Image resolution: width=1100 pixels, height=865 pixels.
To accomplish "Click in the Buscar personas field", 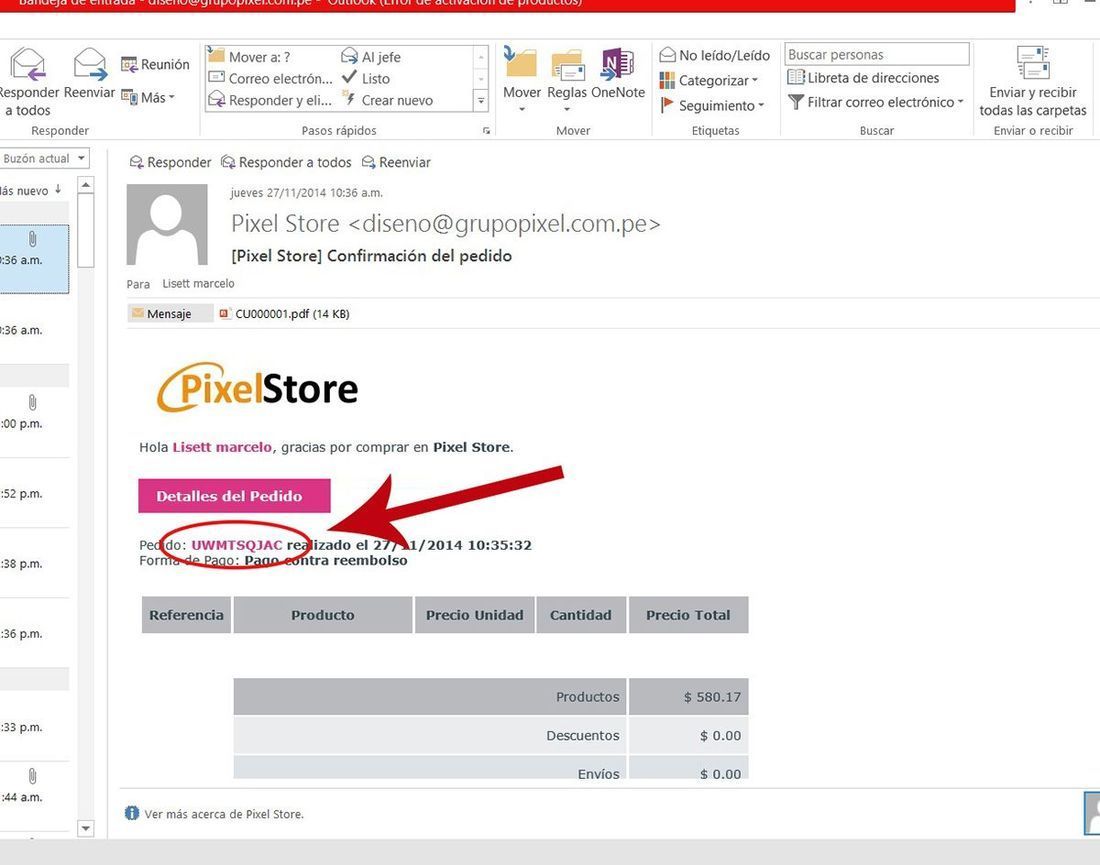I will click(877, 54).
